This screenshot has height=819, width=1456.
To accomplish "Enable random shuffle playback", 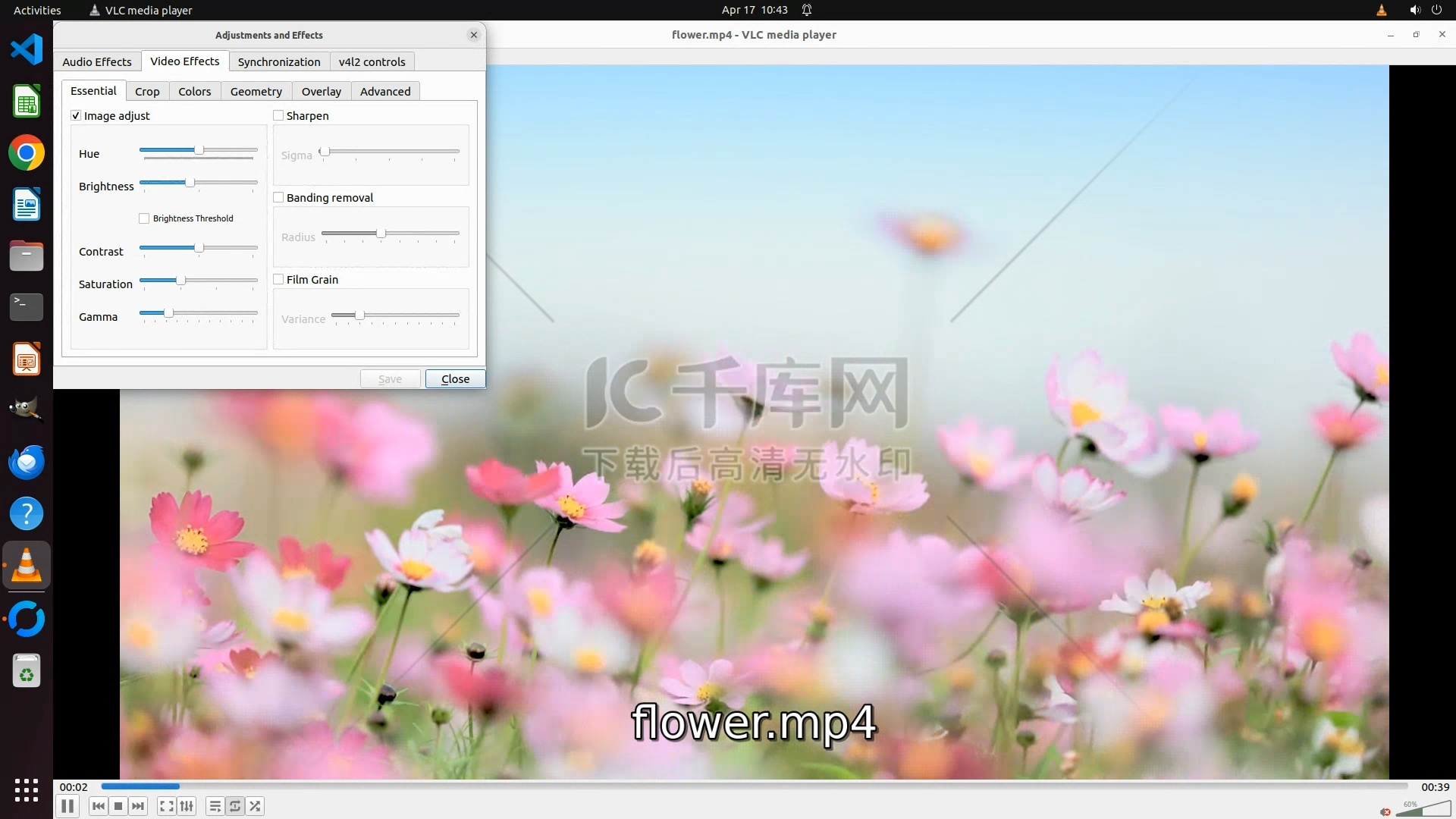I will click(x=256, y=806).
